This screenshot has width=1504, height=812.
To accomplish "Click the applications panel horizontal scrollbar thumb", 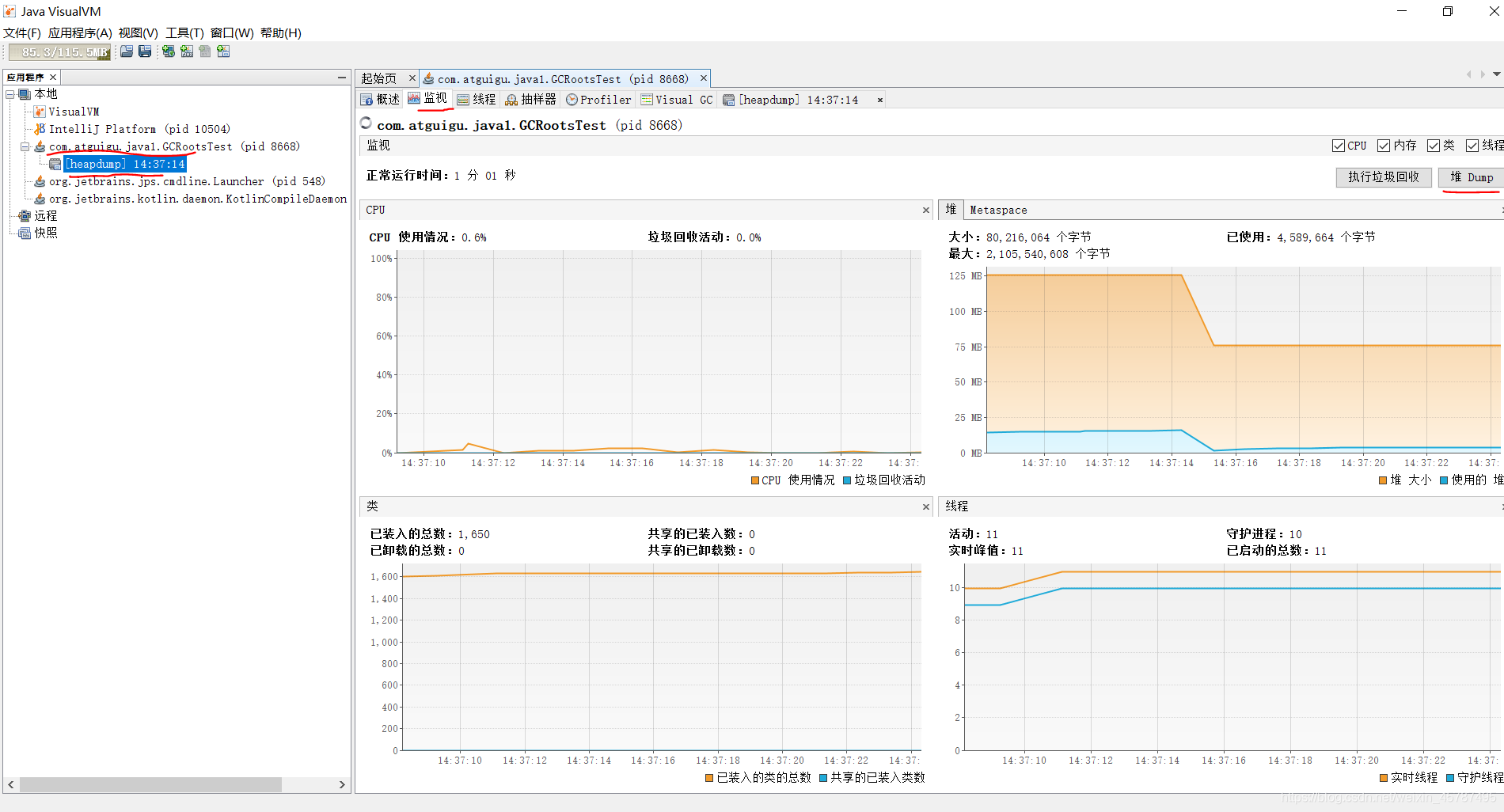I will 150,784.
